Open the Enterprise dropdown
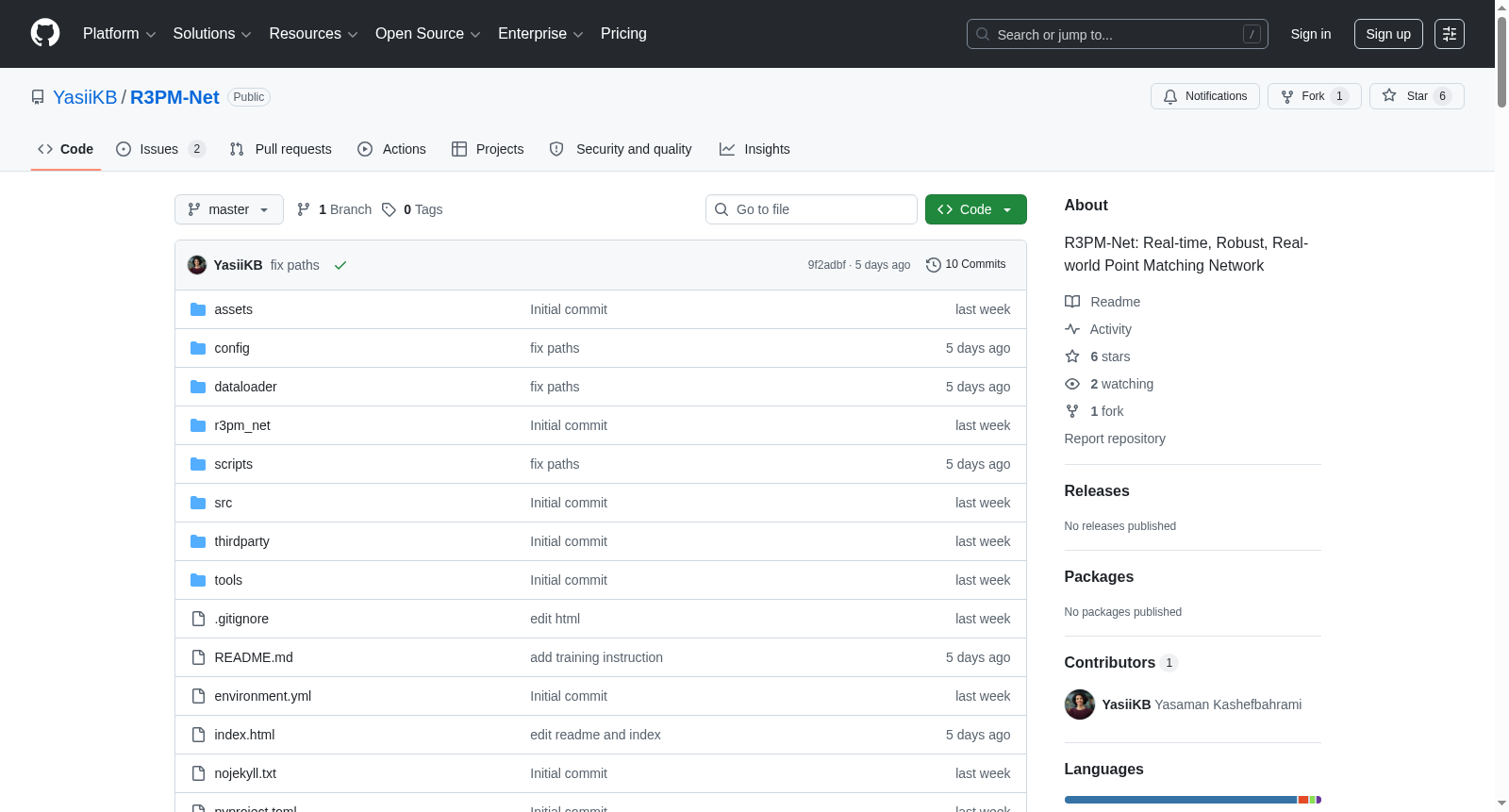Image resolution: width=1509 pixels, height=812 pixels. (540, 34)
